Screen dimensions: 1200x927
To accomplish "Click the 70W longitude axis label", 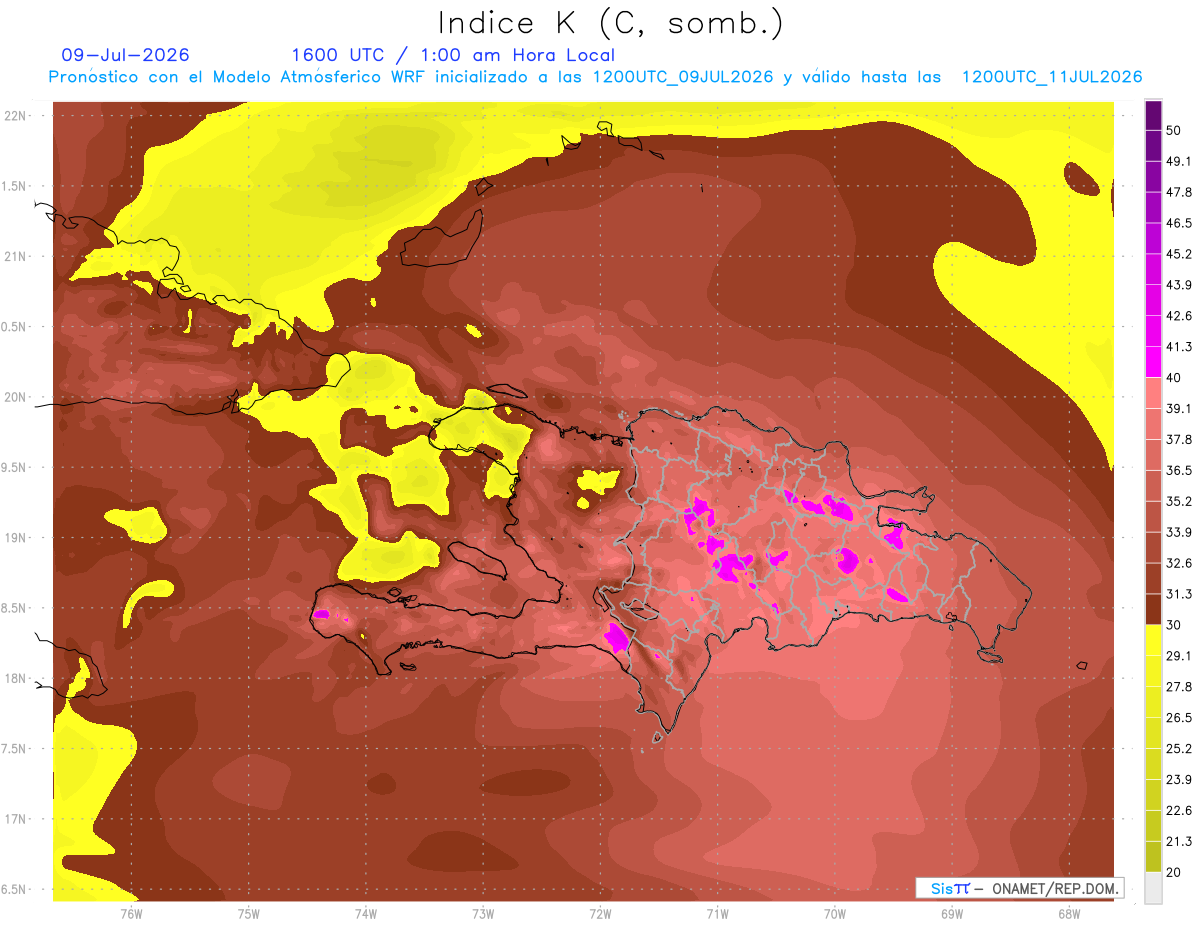I will click(835, 913).
